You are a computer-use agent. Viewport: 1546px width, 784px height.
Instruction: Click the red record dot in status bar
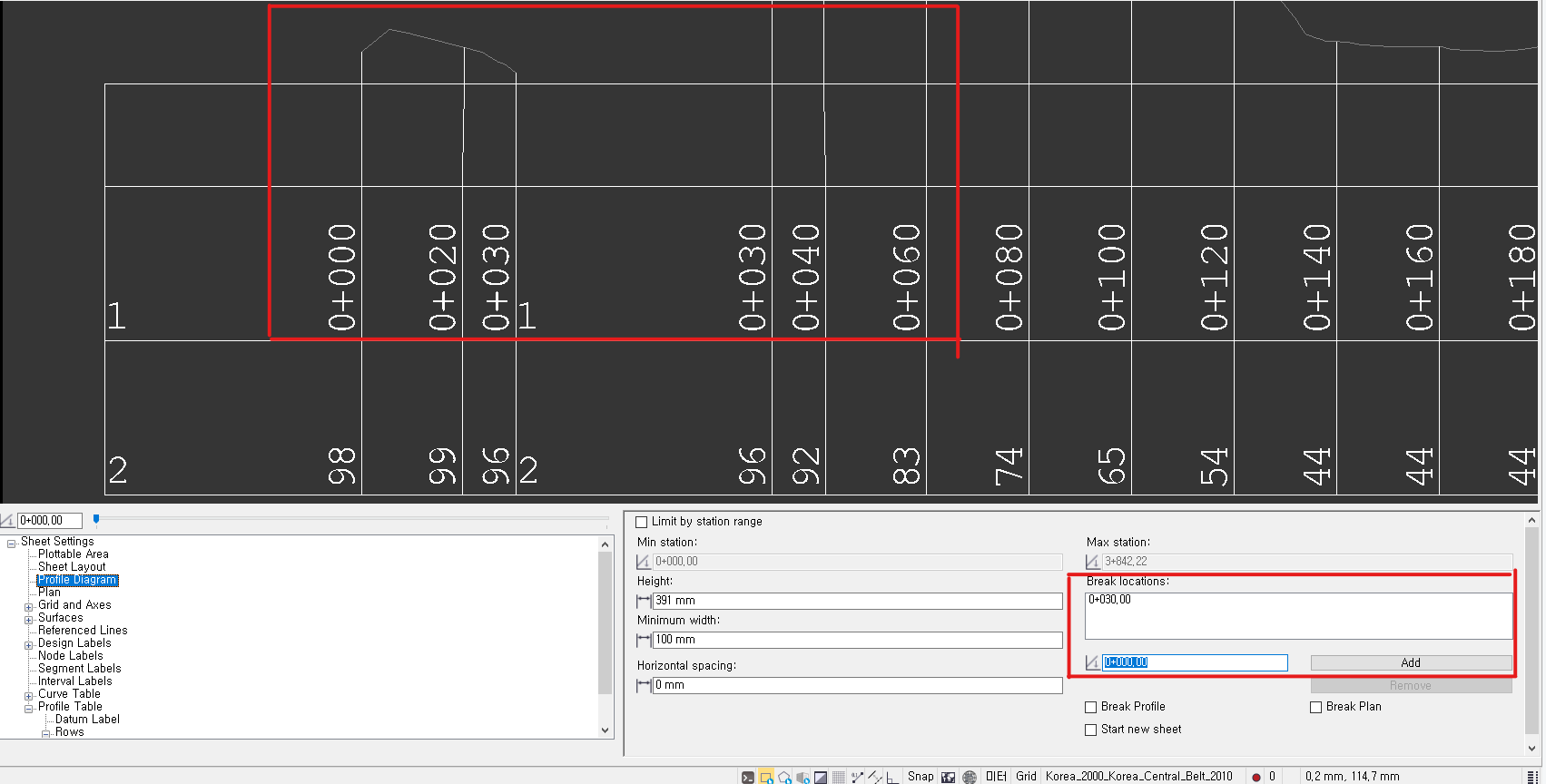(x=1256, y=777)
